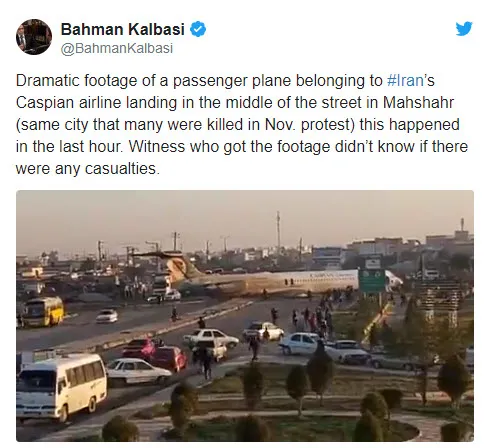
Task: Open Bahman Kalbasi's profile avatar
Action: (x=34, y=37)
